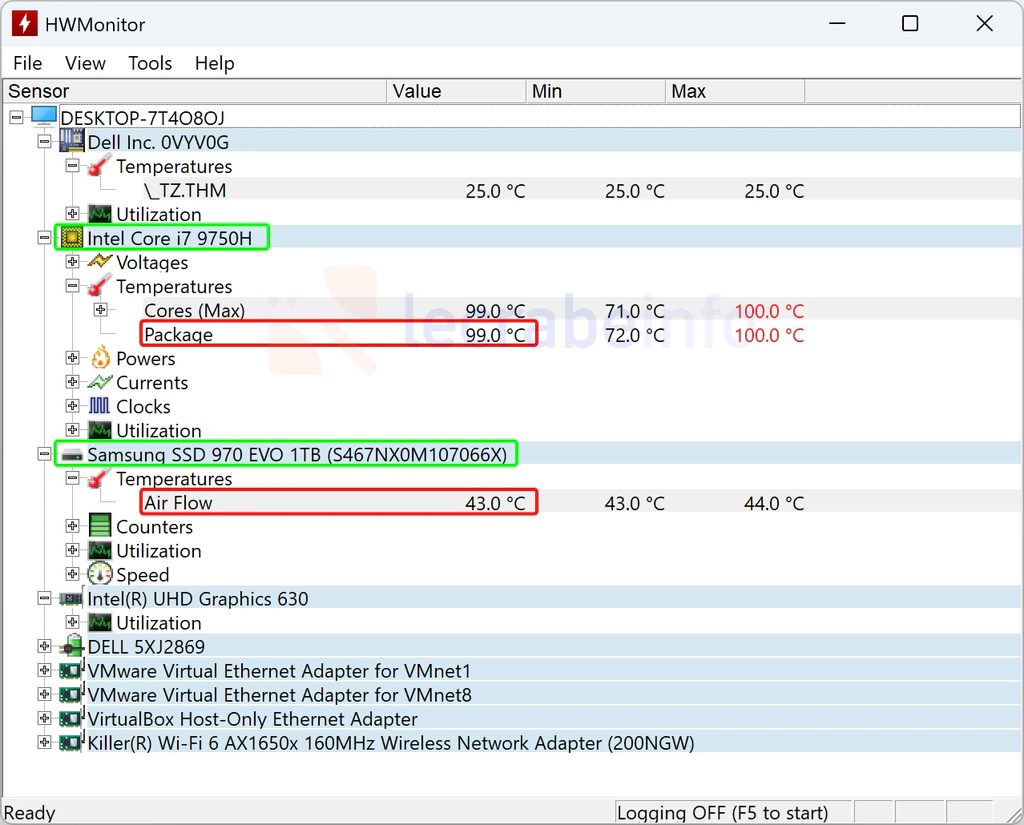The height and width of the screenshot is (825, 1024).
Task: Expand Utilization under Dell Inc. 0VYV0G
Action: [72, 214]
